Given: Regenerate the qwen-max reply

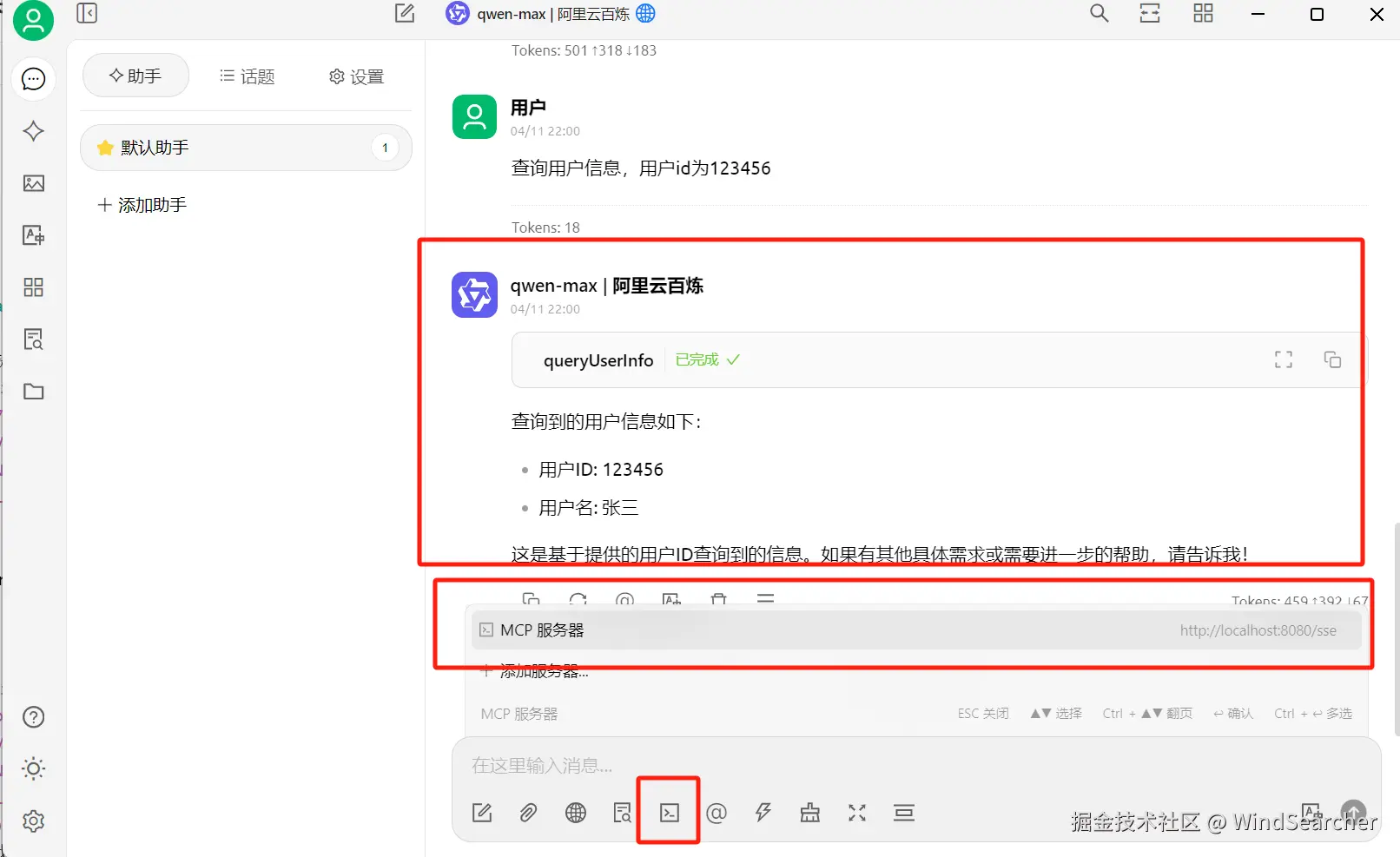Looking at the screenshot, I should (x=578, y=598).
